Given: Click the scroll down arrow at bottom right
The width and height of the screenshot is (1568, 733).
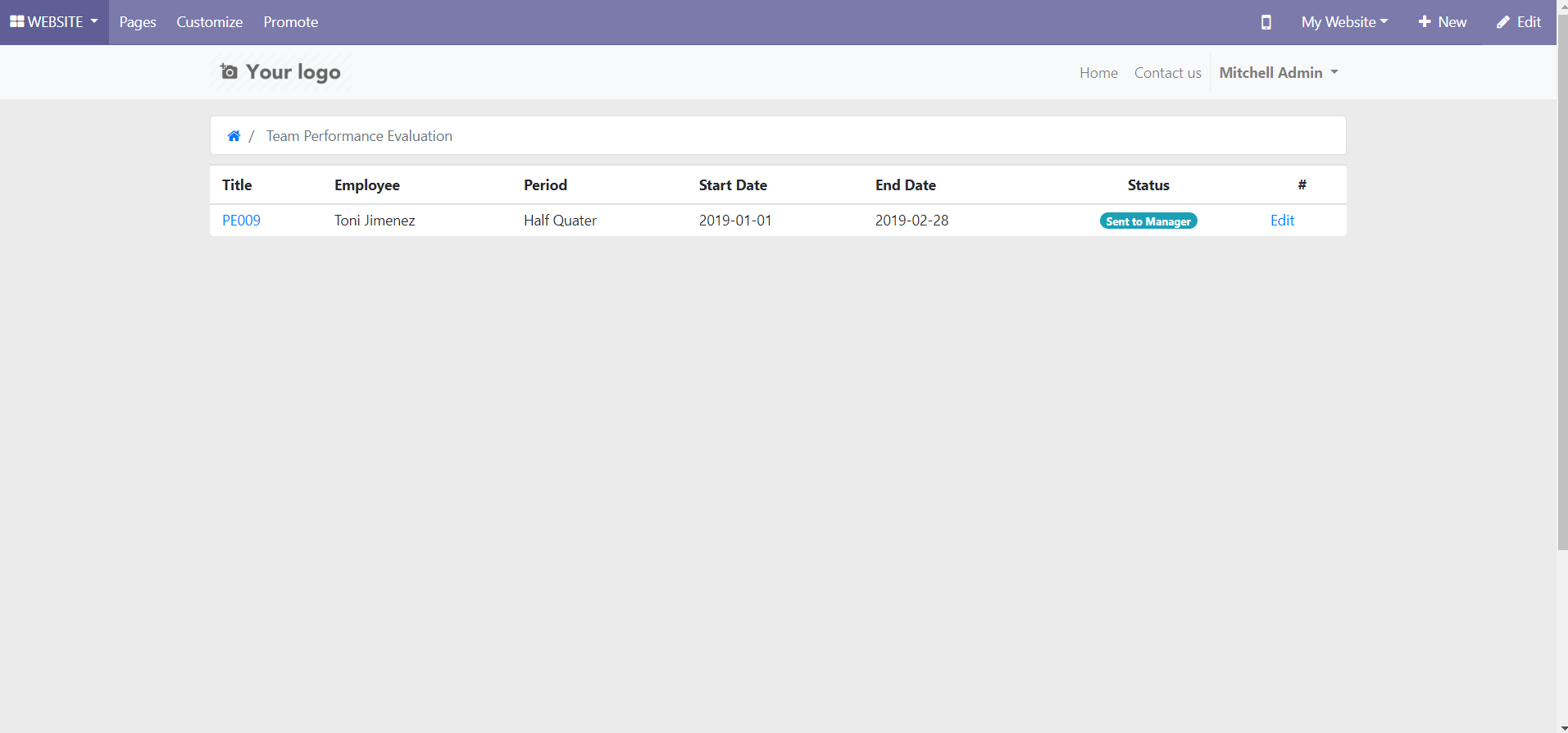Looking at the screenshot, I should [x=1562, y=727].
